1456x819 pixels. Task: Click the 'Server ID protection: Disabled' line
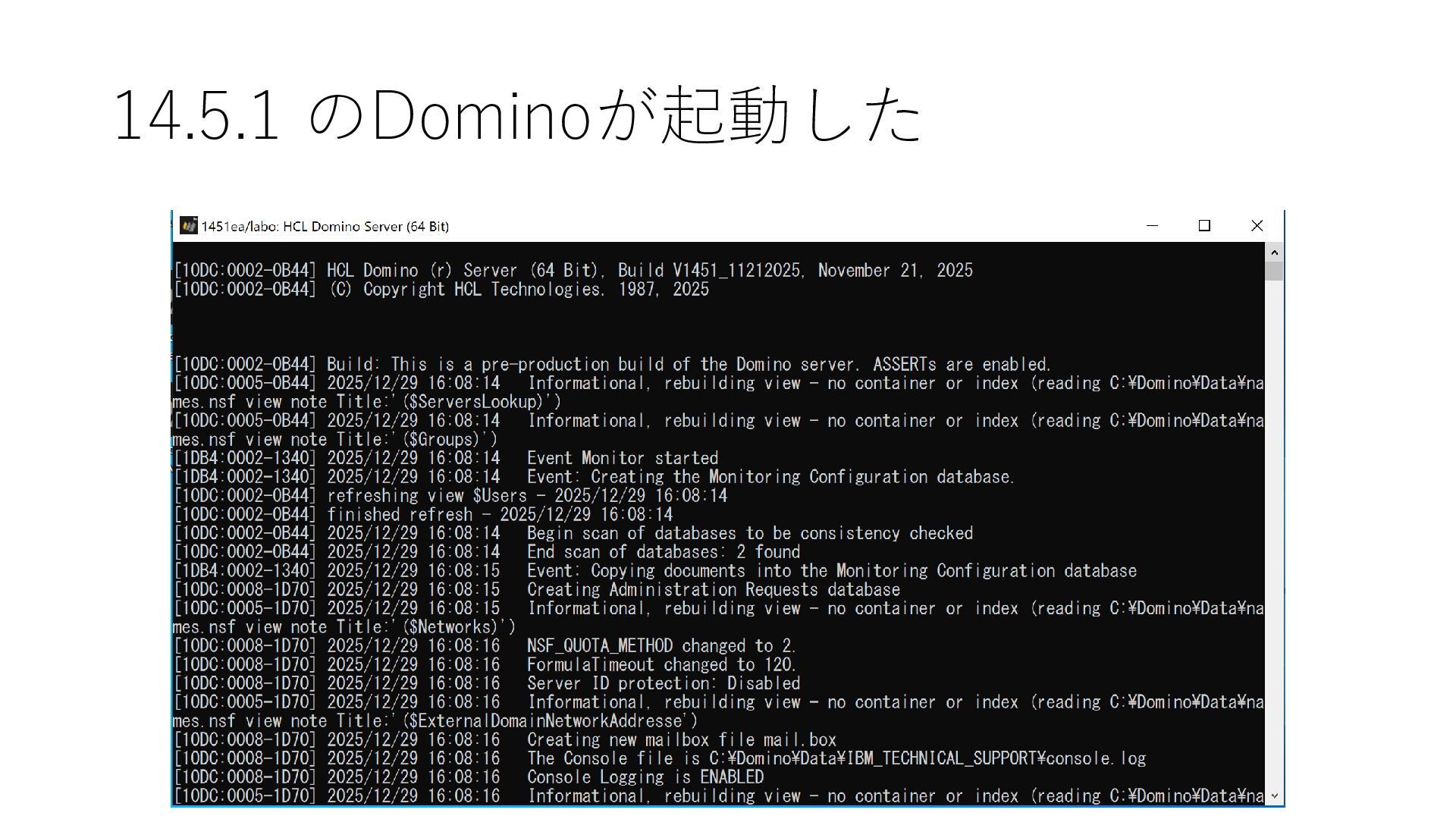point(663,683)
